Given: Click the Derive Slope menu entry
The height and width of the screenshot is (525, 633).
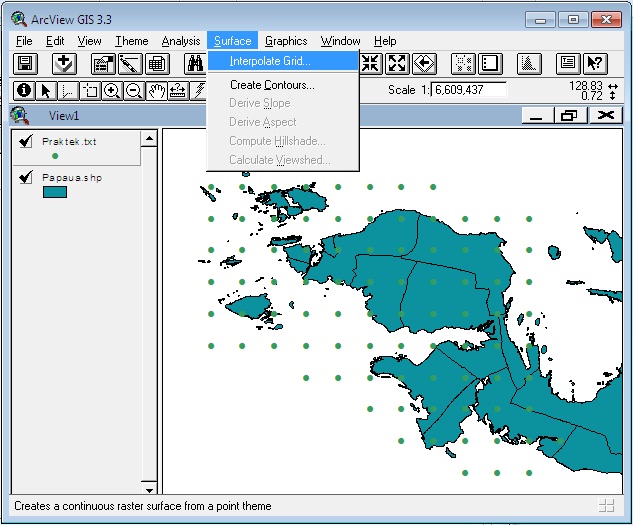Looking at the screenshot, I should (x=283, y=103).
